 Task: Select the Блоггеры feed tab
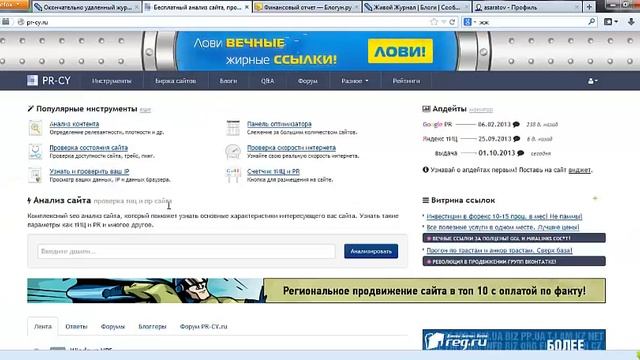152,327
